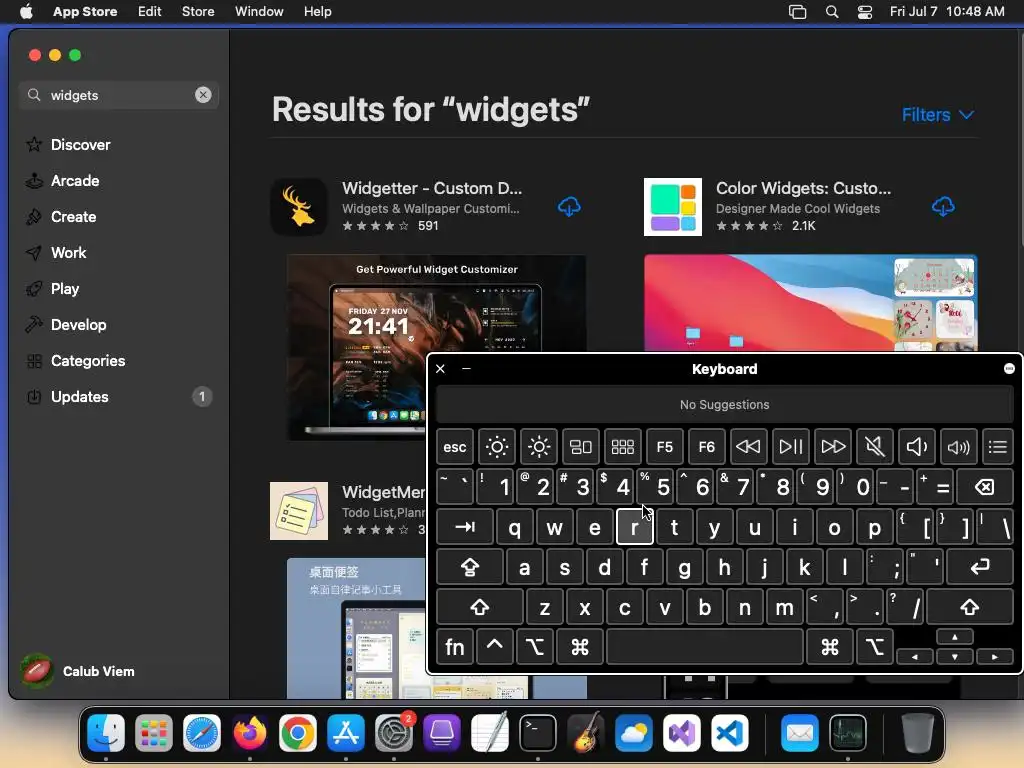Tap brightness down key on keyboard
Image resolution: width=1024 pixels, height=768 pixels.
coord(496,447)
